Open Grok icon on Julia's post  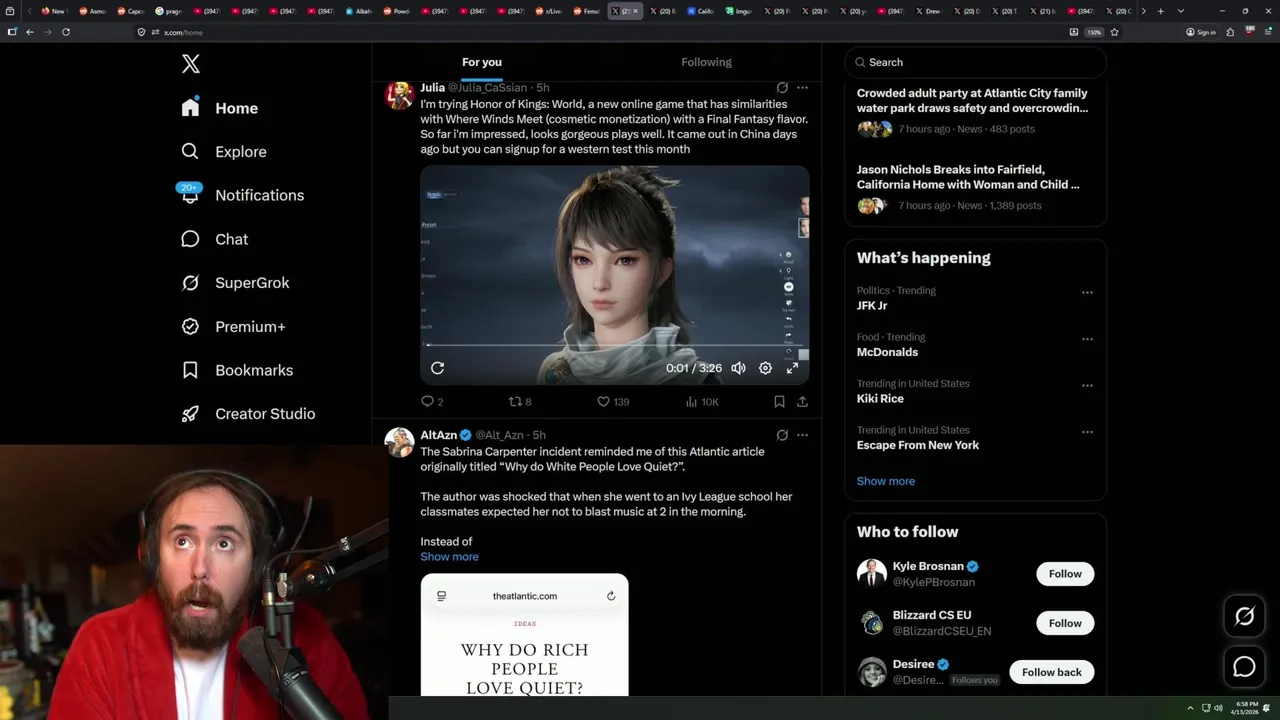click(782, 88)
